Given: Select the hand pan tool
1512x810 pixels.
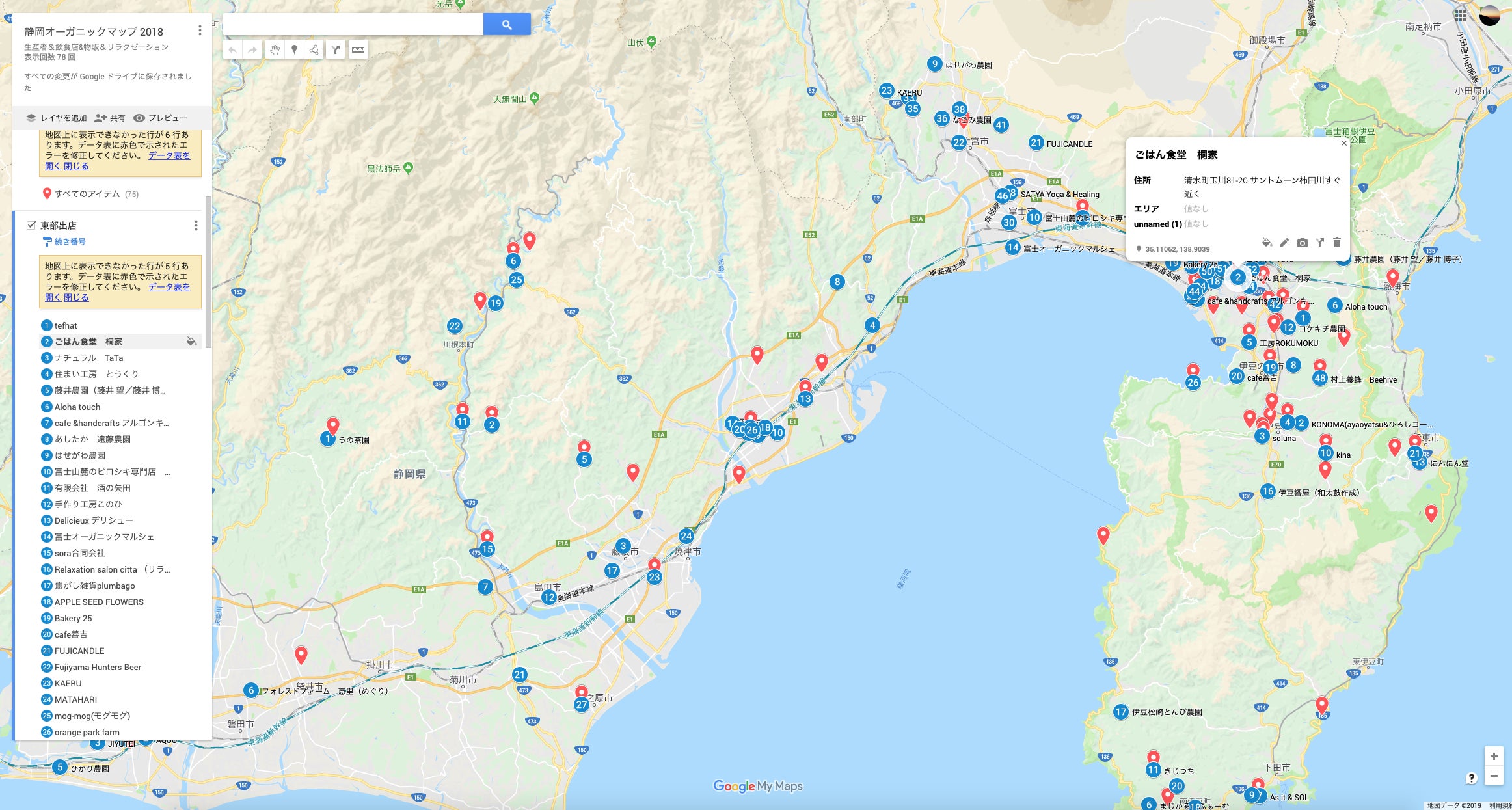Looking at the screenshot, I should (275, 49).
